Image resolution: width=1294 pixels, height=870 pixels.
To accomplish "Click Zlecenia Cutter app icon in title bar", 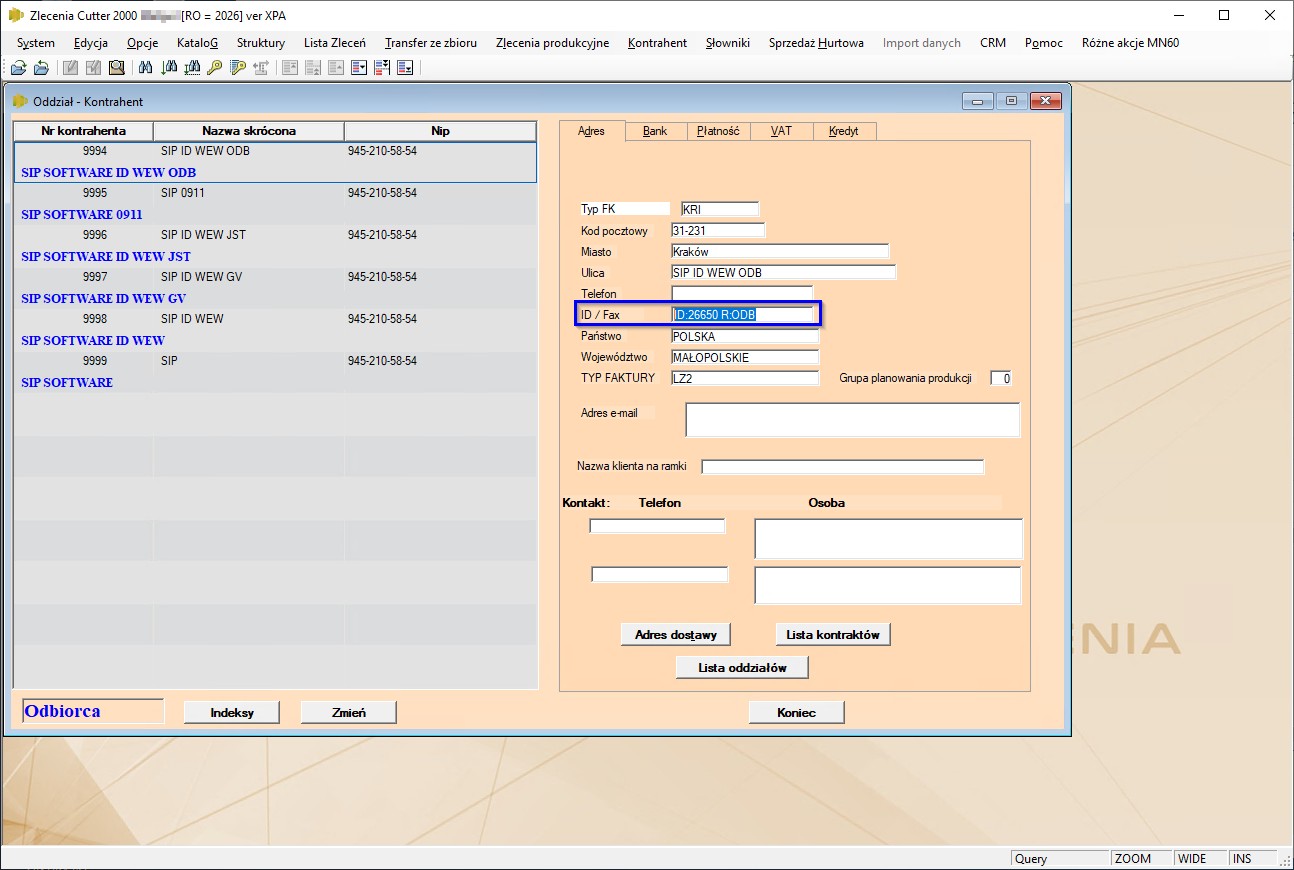I will point(16,15).
